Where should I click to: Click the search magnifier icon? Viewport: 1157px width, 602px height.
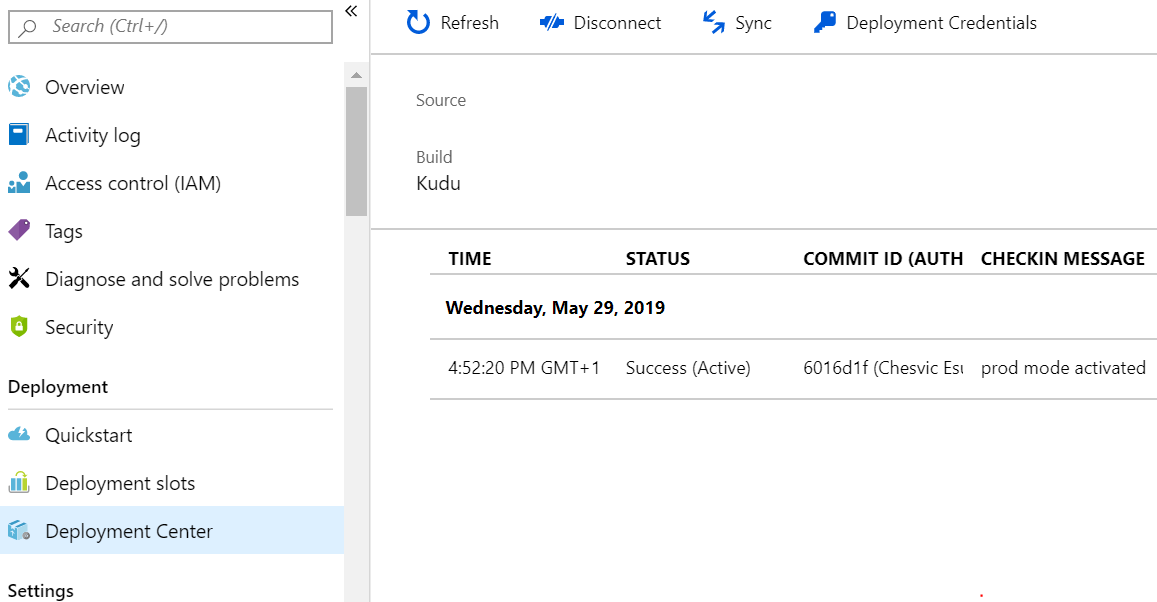point(28,28)
